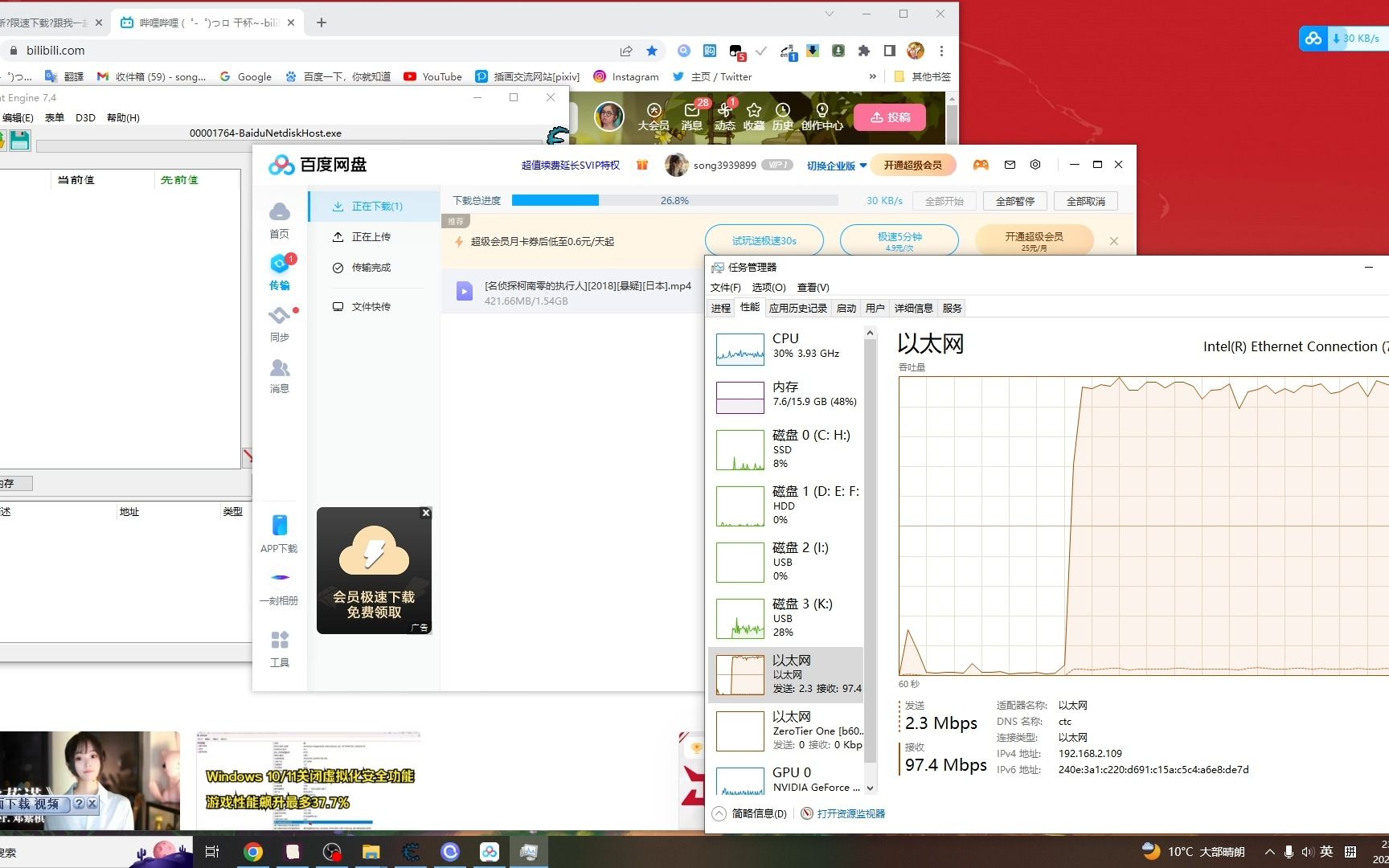Switch input language using the 英 tray indicator
This screenshot has height=868, width=1389.
point(1326,851)
